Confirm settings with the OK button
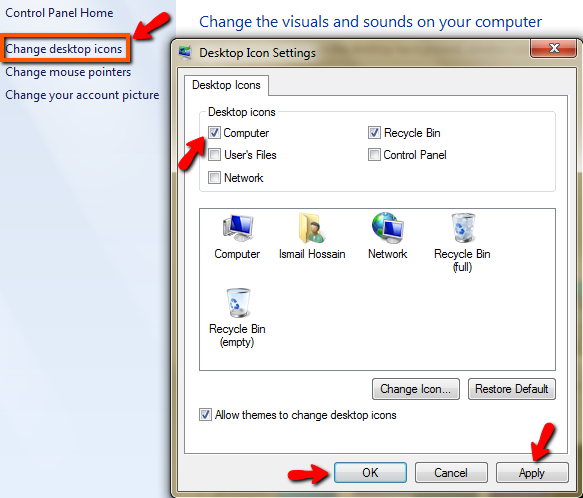The height and width of the screenshot is (498, 583). pos(370,473)
